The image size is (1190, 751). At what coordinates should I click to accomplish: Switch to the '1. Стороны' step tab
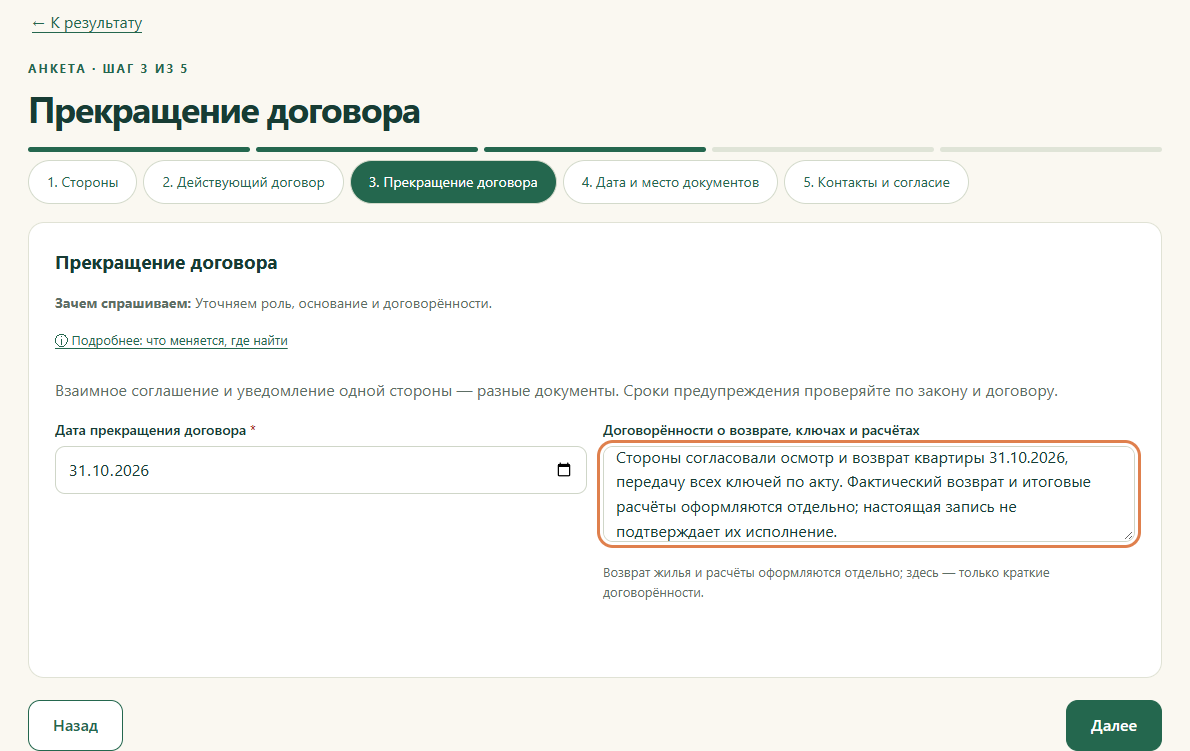83,182
